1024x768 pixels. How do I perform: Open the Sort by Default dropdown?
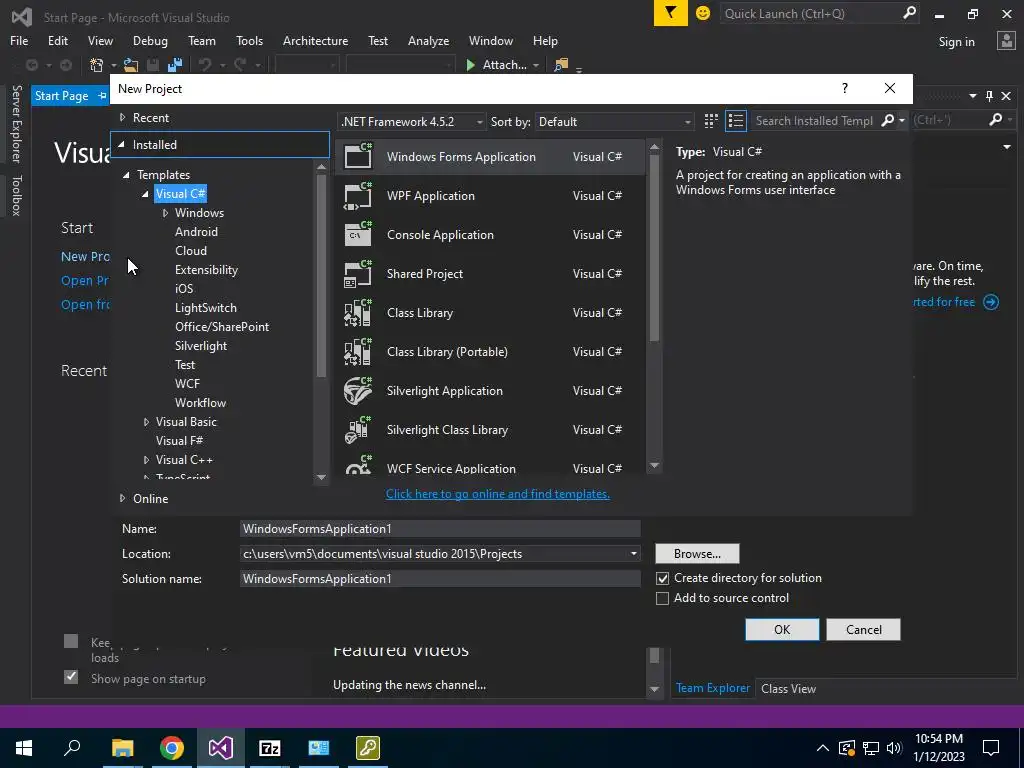(614, 121)
